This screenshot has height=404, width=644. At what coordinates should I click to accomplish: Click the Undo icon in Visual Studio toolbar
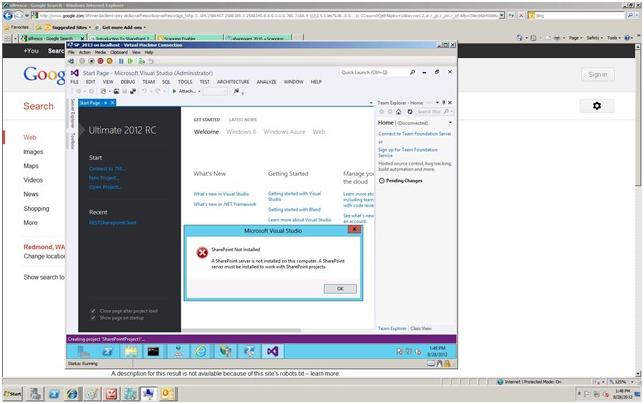pos(145,91)
